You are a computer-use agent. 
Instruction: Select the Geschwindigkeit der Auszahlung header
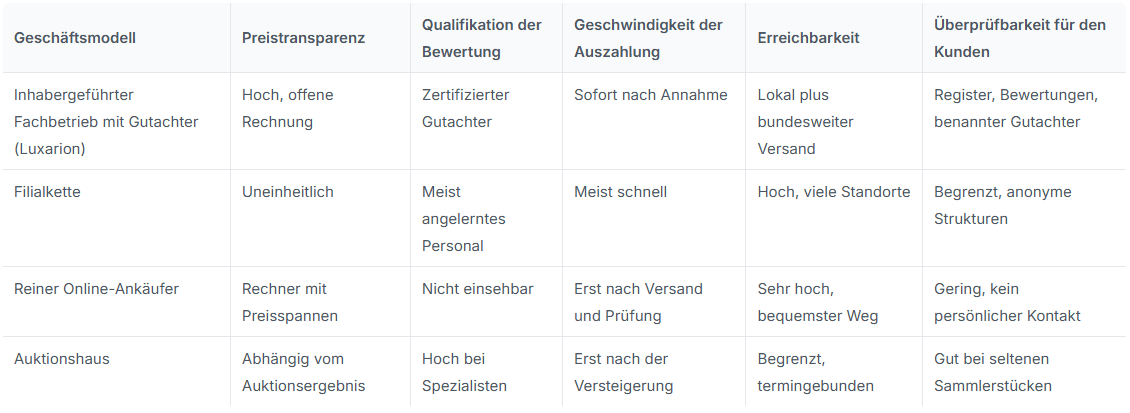tap(648, 38)
